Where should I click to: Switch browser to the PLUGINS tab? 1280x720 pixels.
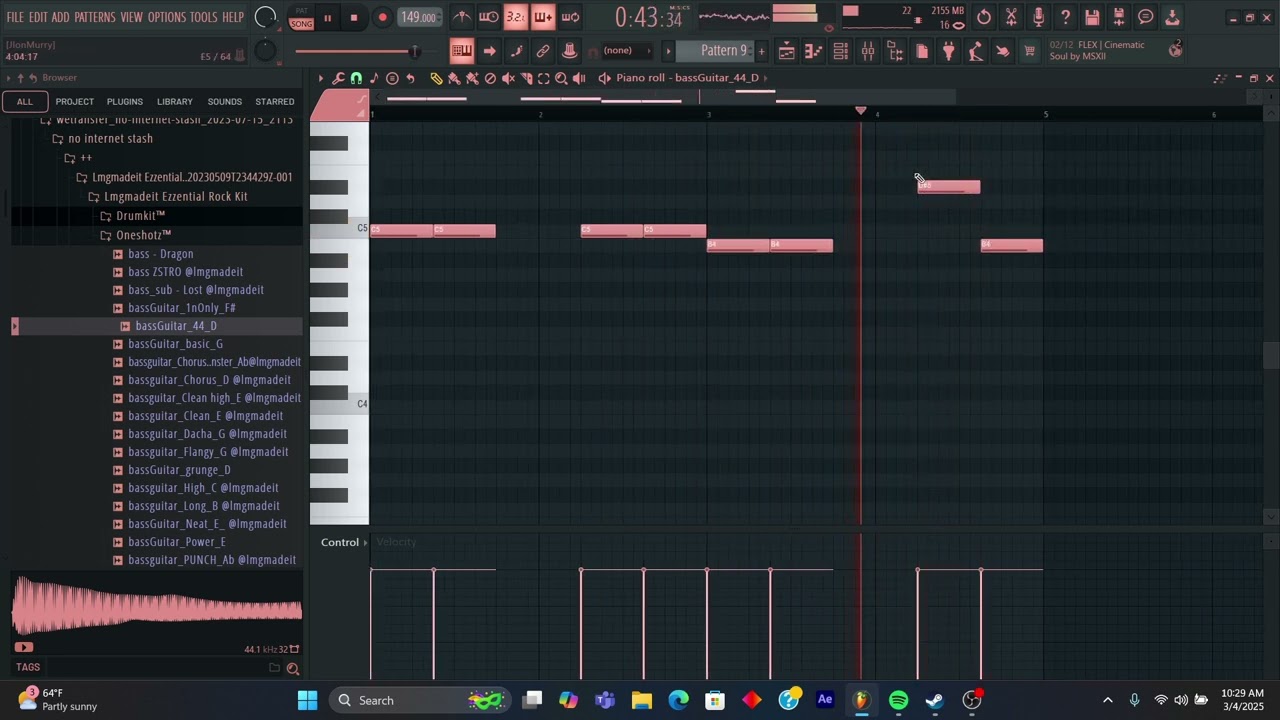point(125,102)
